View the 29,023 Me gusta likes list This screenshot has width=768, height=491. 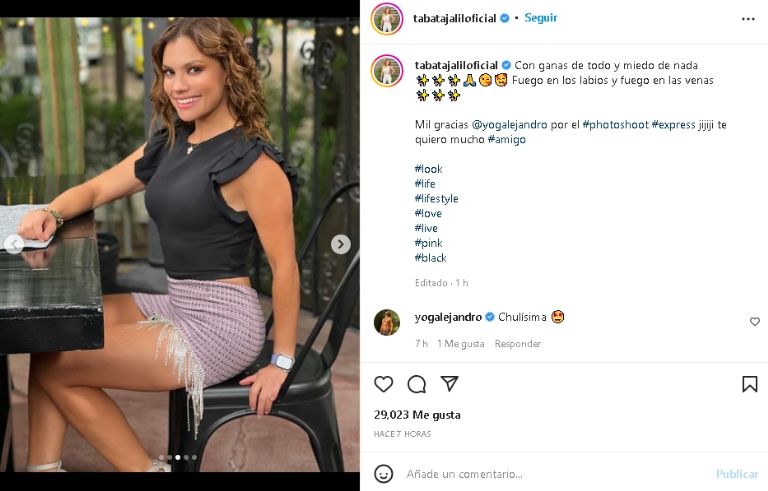(x=417, y=415)
